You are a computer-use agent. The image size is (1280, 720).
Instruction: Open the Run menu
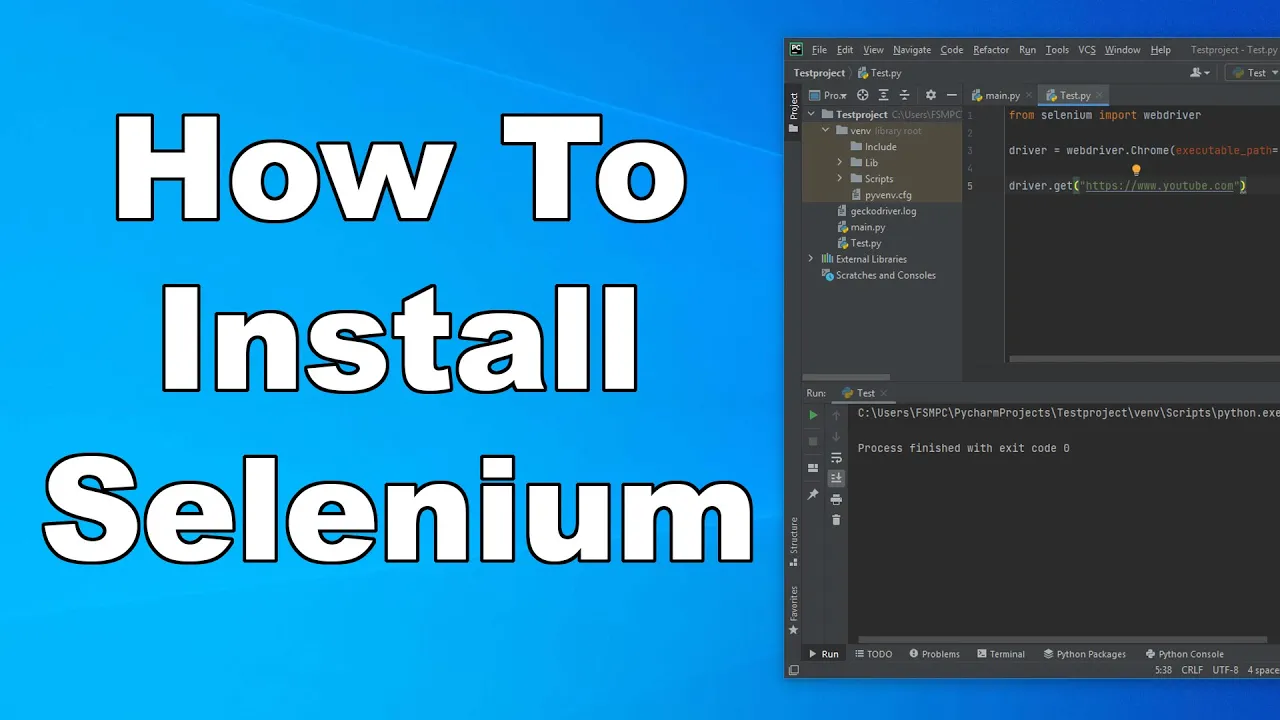point(1027,50)
